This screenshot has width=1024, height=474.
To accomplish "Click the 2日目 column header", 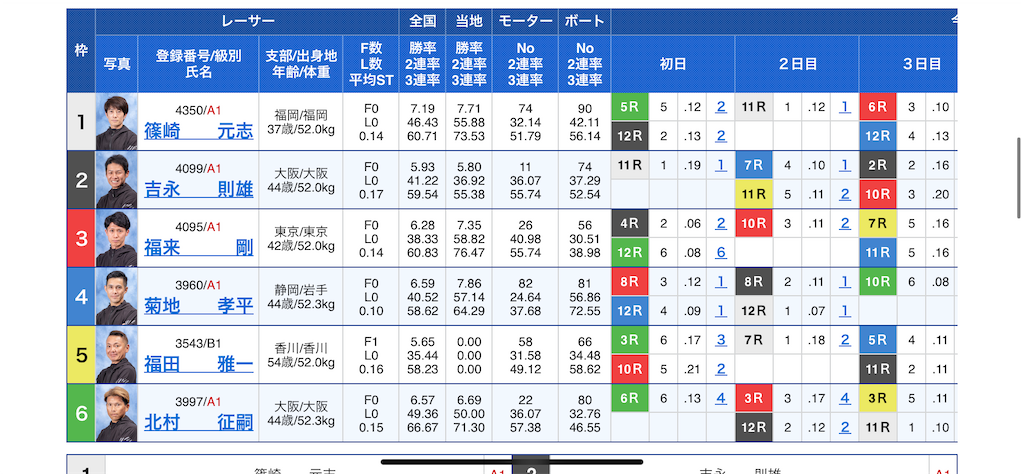I will pos(797,64).
